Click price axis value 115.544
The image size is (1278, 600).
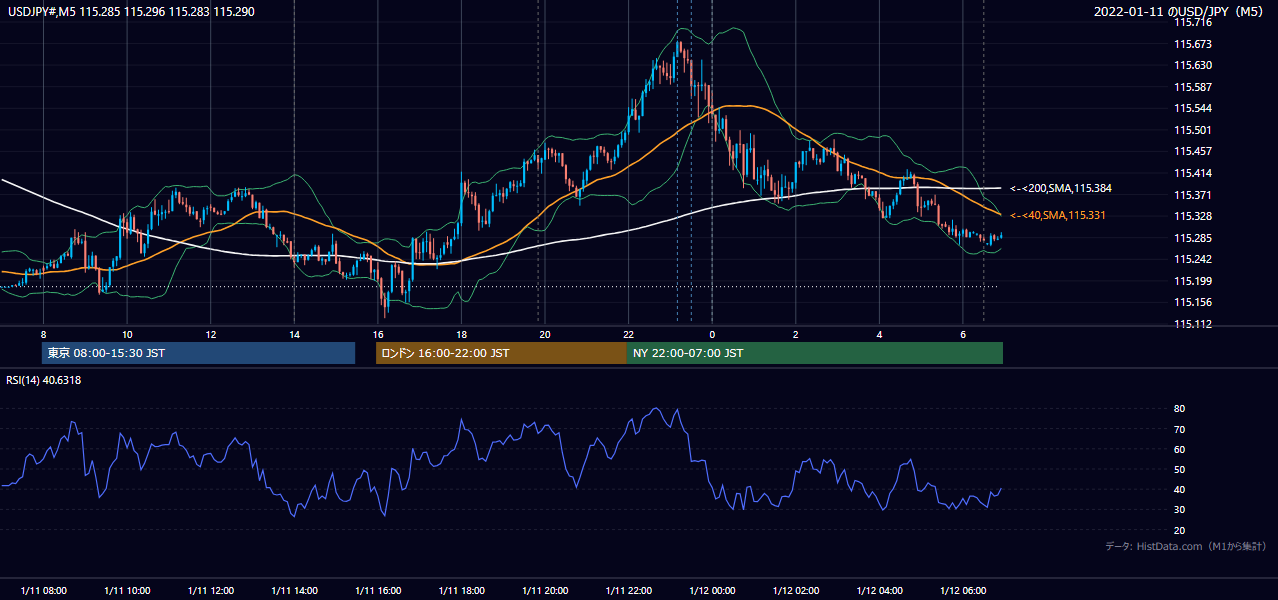1192,108
